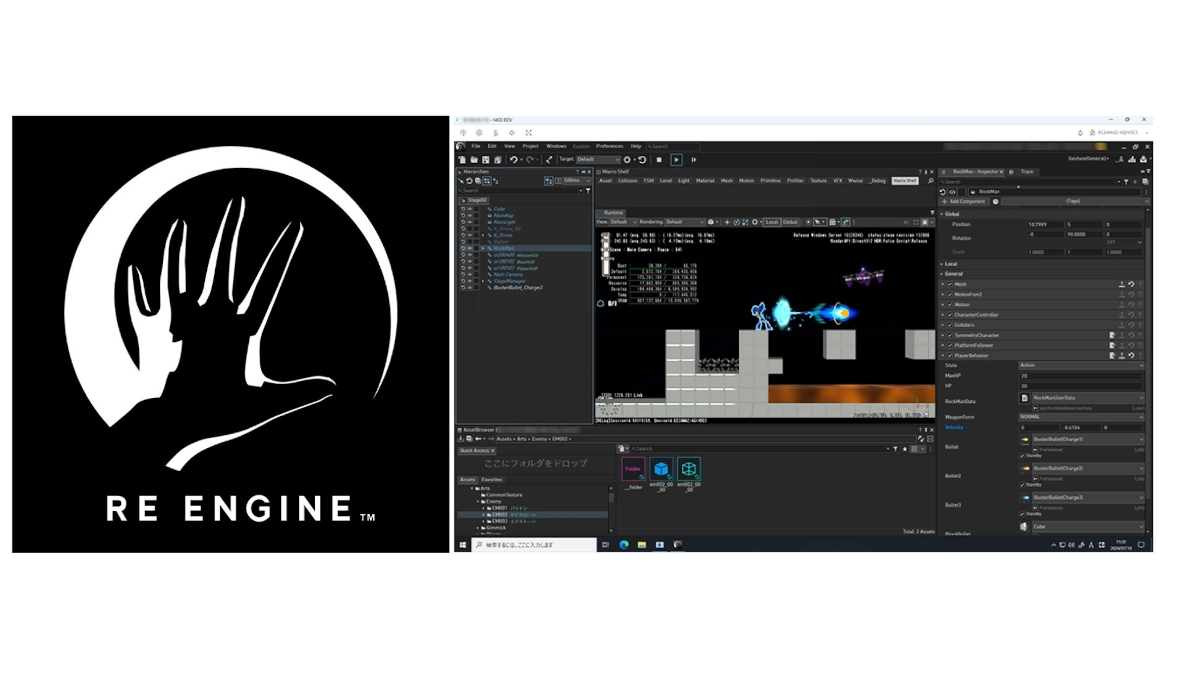Click the Add Component button

tap(964, 201)
